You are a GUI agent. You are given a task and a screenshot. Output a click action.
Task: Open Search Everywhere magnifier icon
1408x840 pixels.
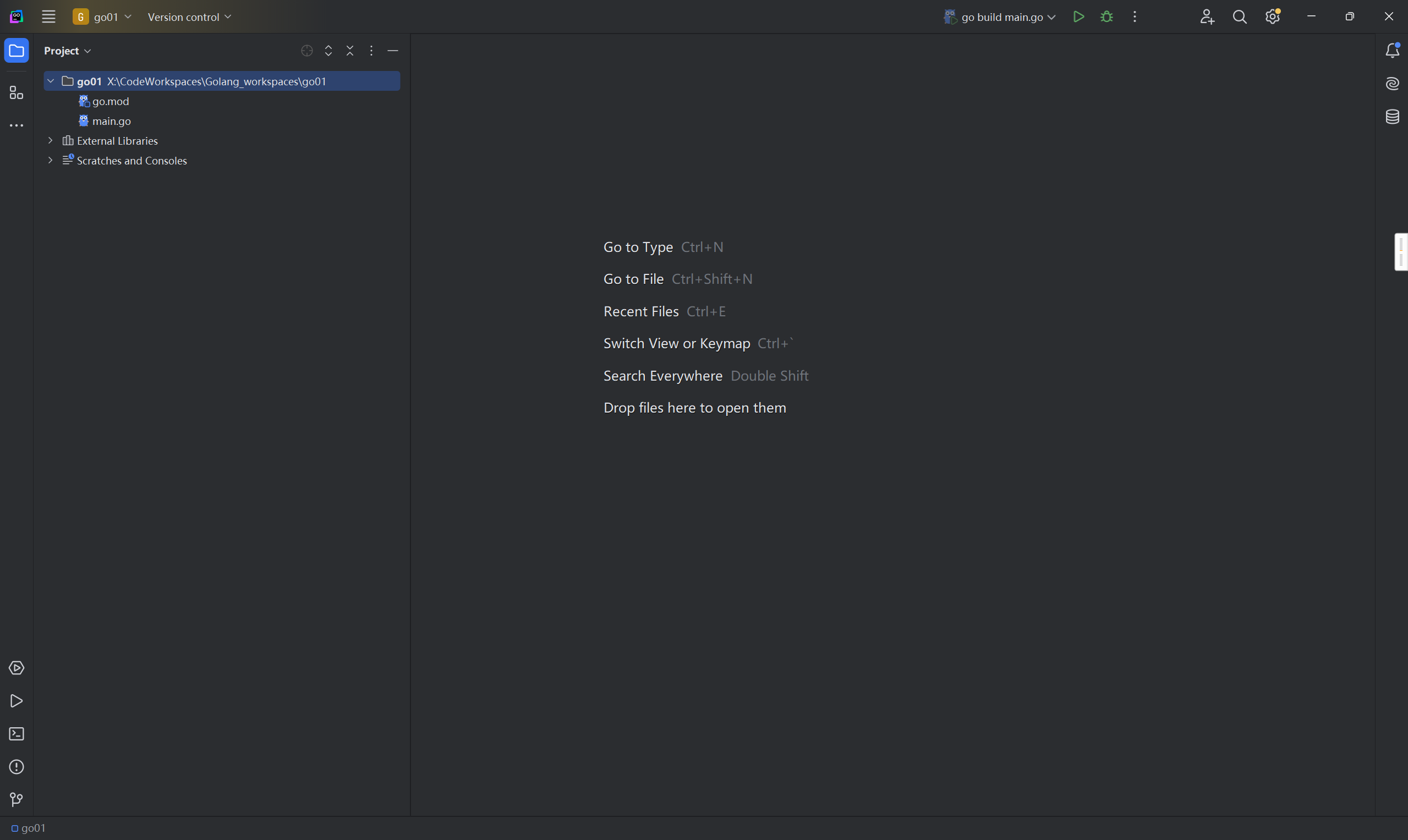(x=1239, y=17)
